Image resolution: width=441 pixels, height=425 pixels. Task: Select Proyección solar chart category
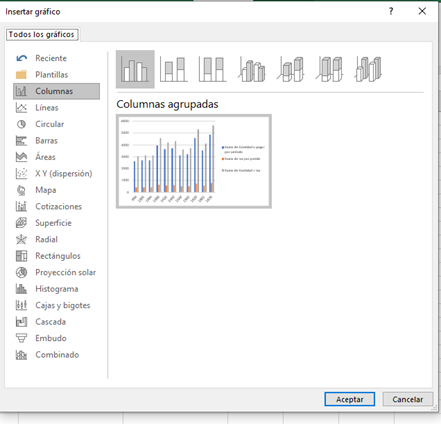click(56, 272)
